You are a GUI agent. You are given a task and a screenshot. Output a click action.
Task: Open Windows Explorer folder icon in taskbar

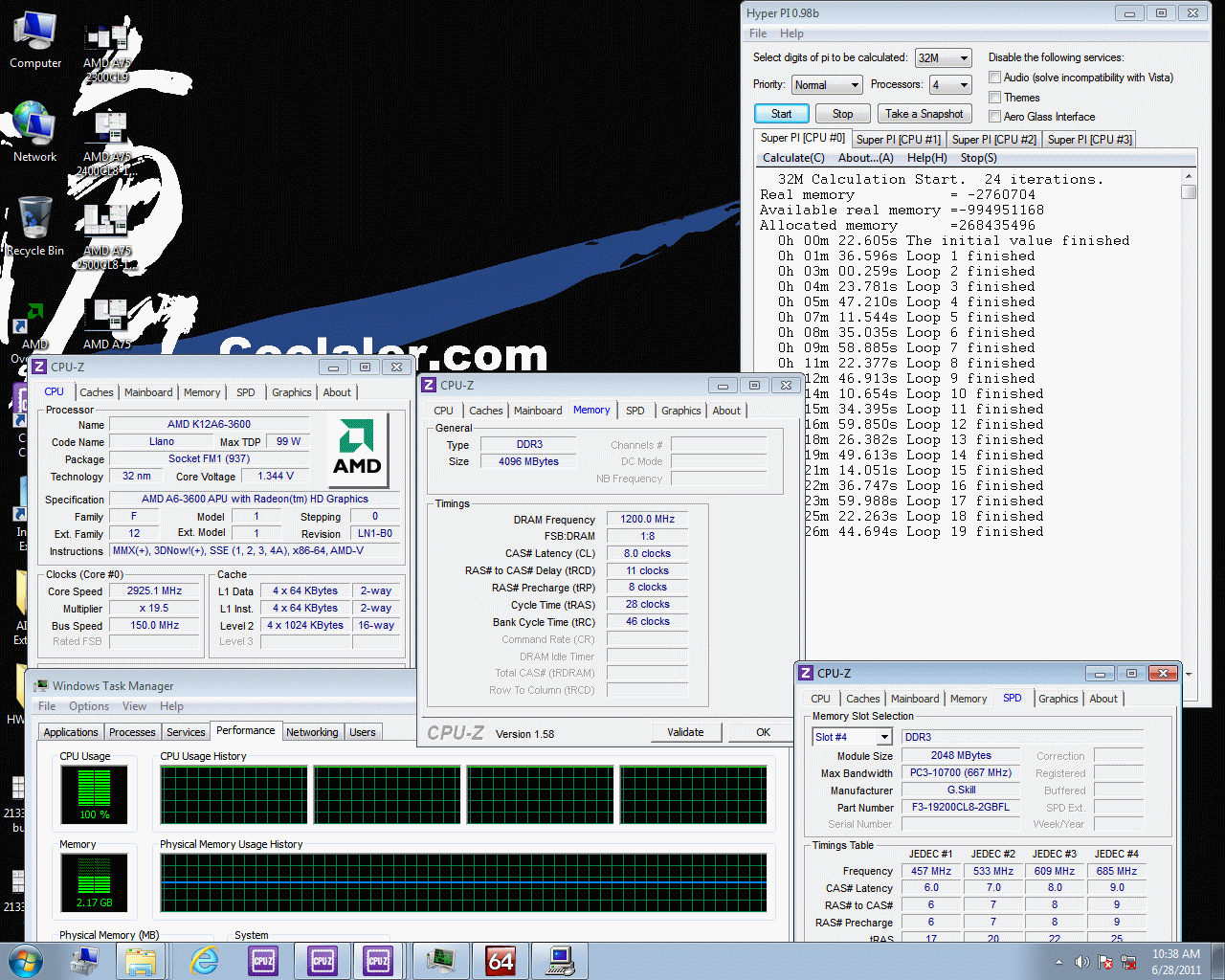(141, 961)
